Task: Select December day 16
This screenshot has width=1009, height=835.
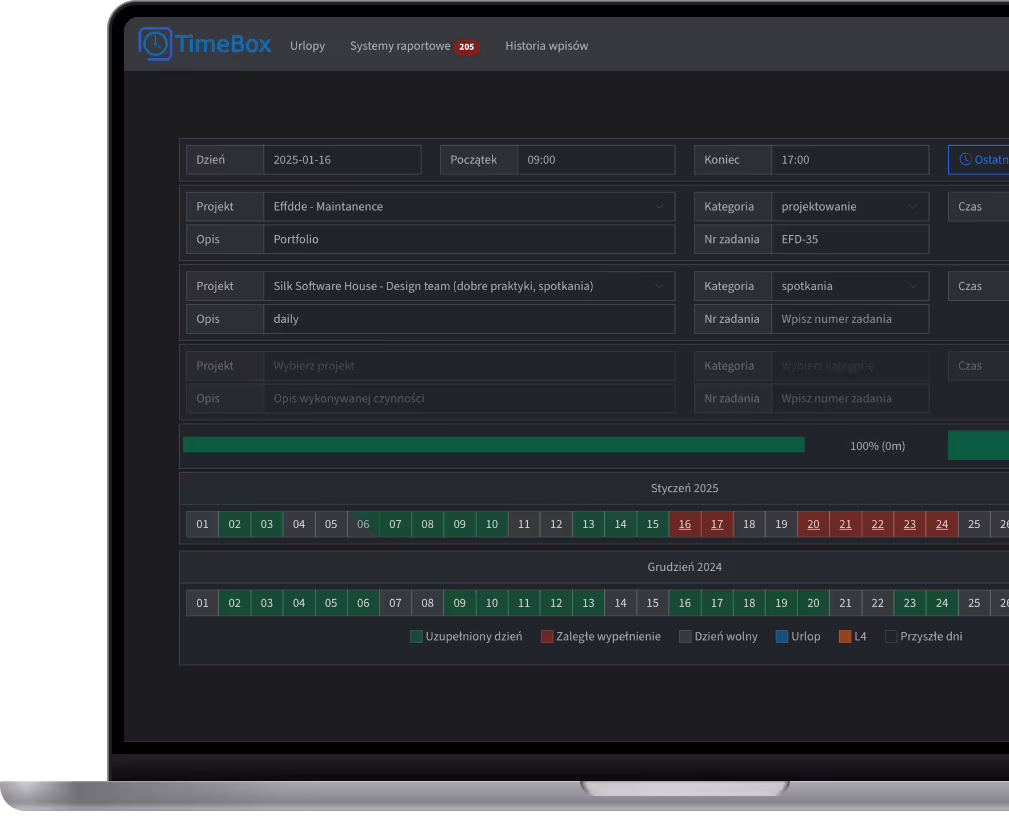Action: [685, 603]
